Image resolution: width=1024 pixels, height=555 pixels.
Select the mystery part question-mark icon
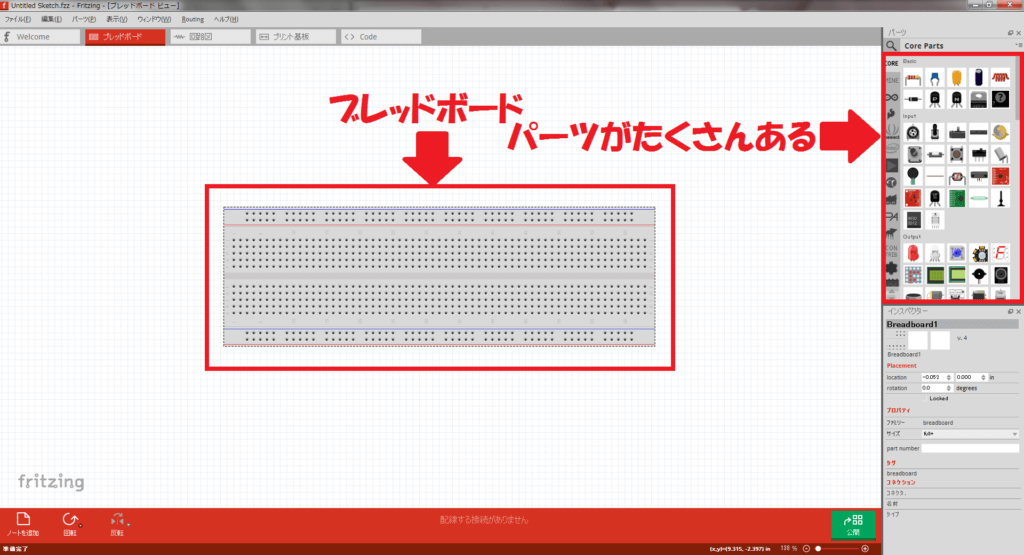point(1000,99)
